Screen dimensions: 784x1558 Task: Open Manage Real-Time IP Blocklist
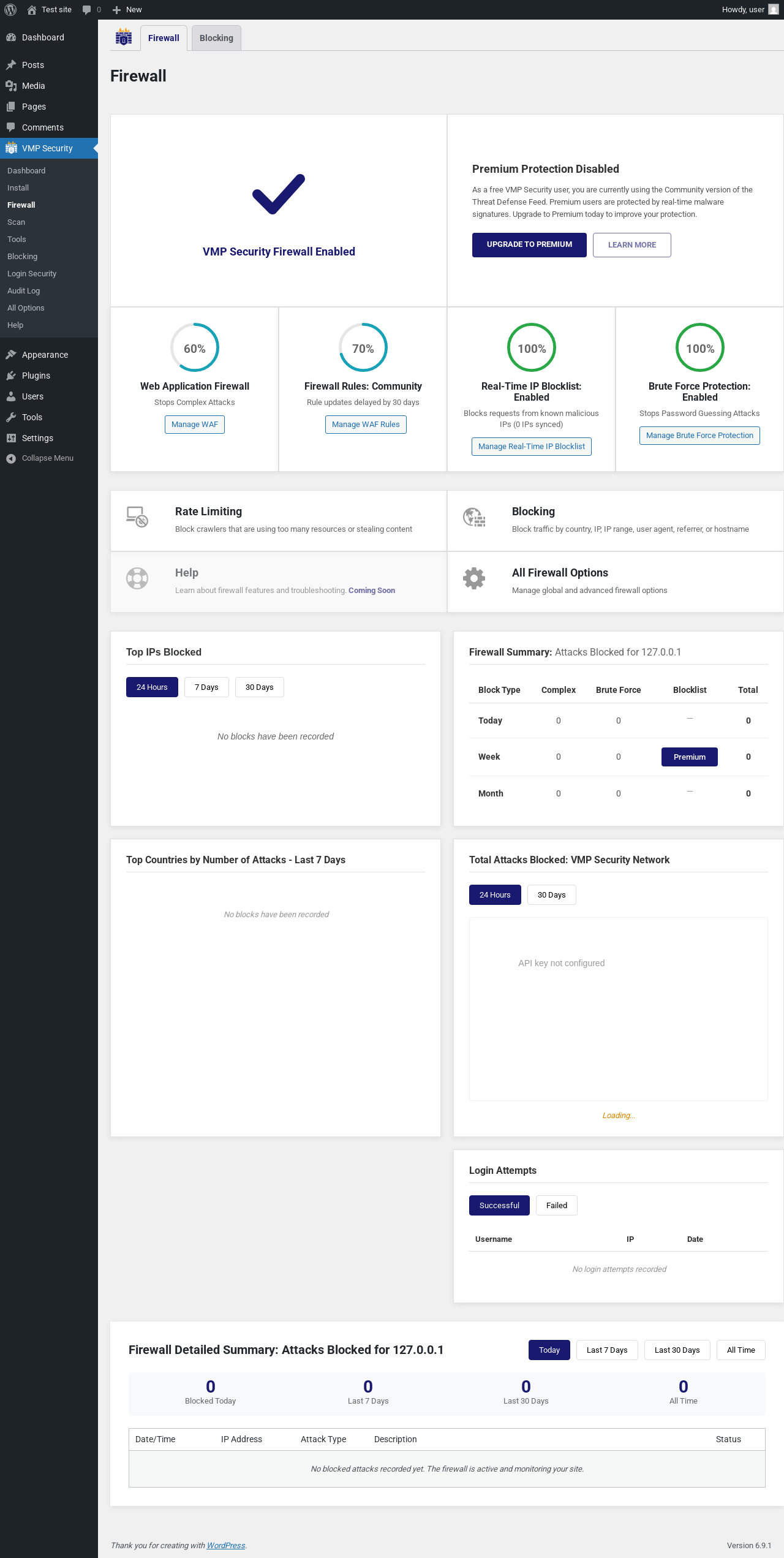click(x=532, y=447)
